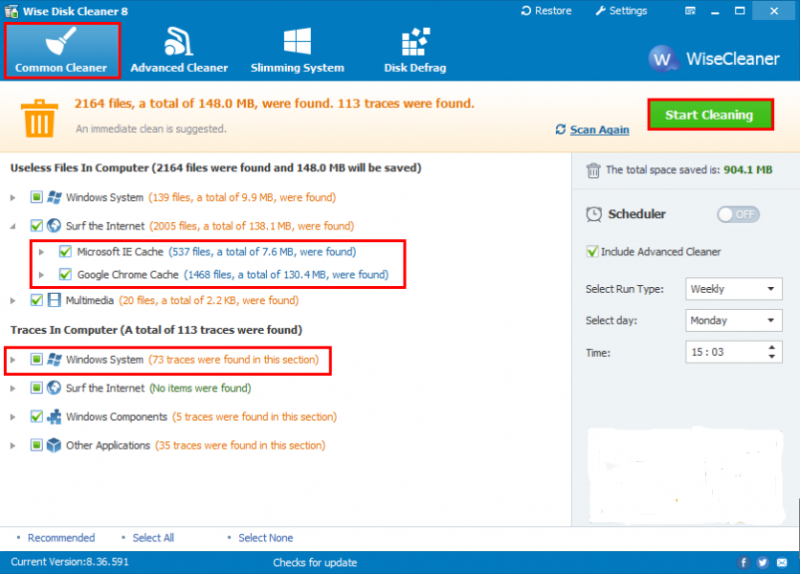The width and height of the screenshot is (800, 574).
Task: Click the Windows logo icon of Slimming System
Action: click(x=297, y=41)
